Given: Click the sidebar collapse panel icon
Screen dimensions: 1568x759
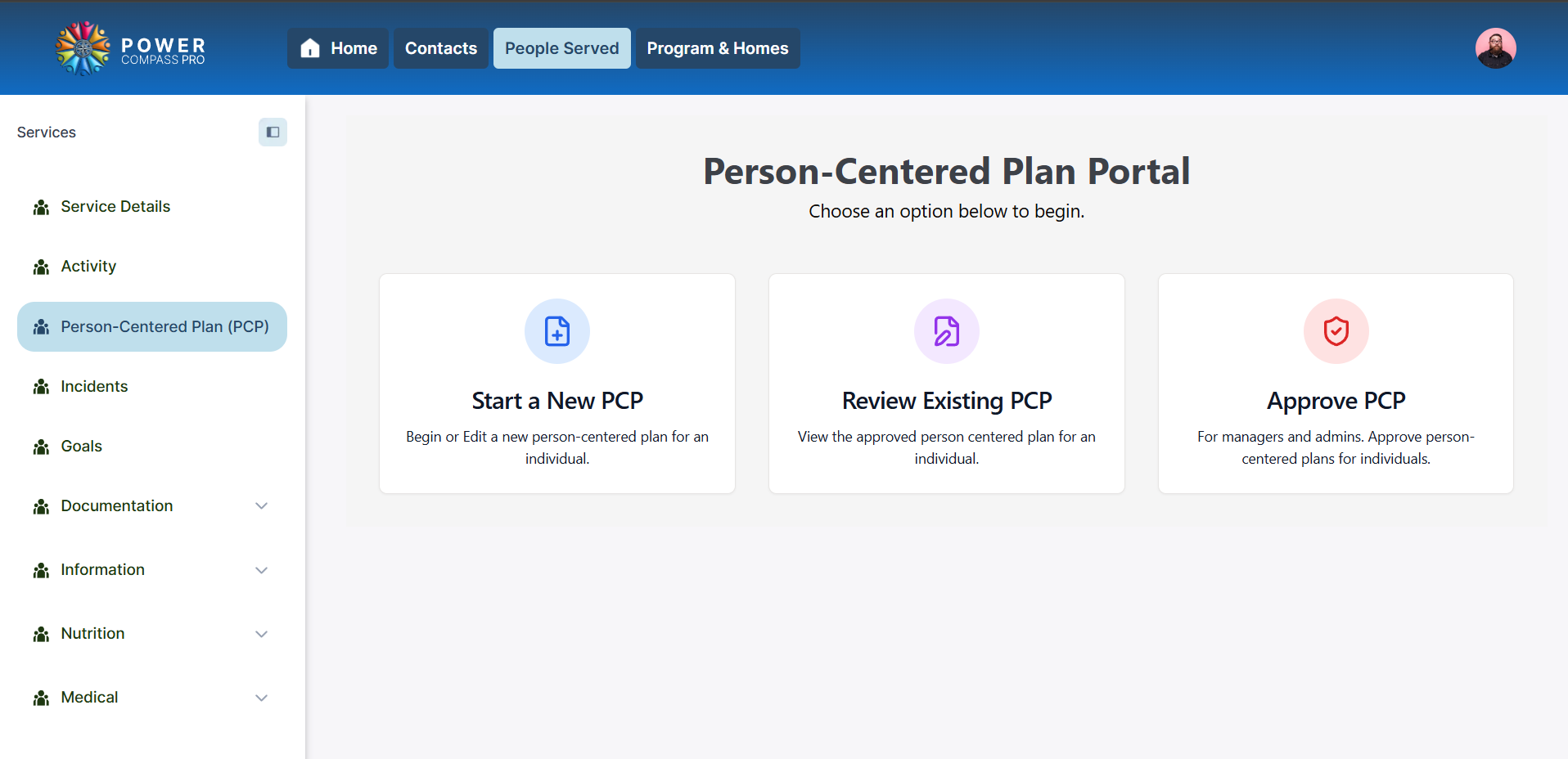Looking at the screenshot, I should (273, 132).
